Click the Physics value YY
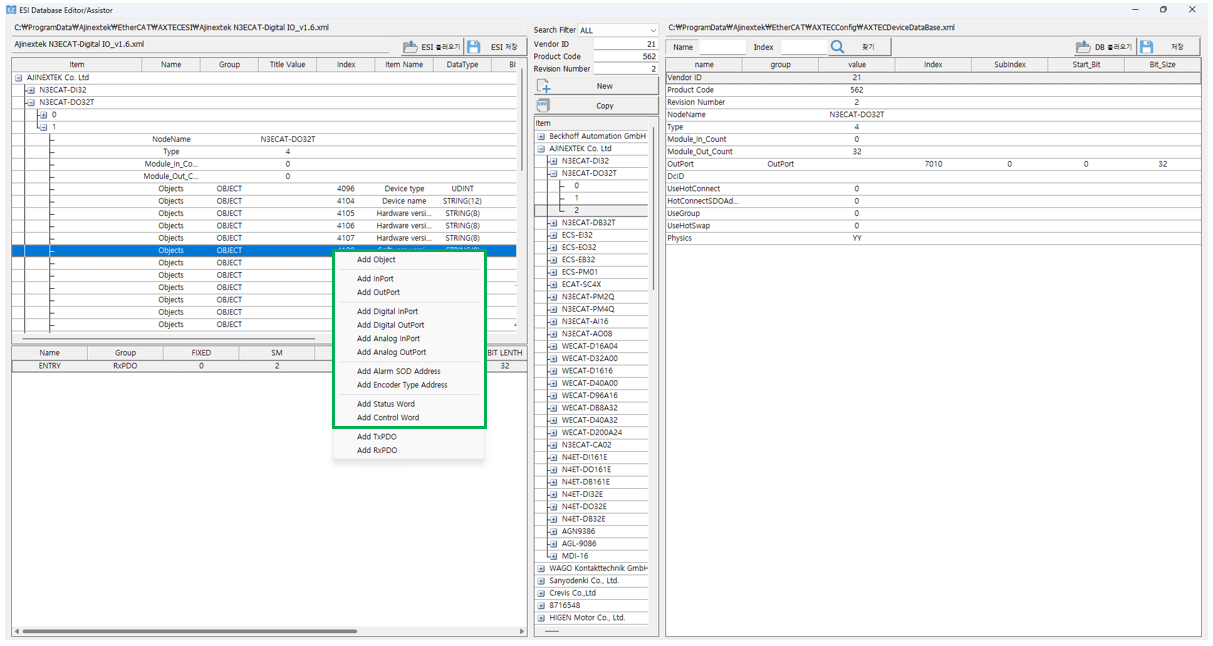This screenshot has height=646, width=1213. click(x=857, y=238)
